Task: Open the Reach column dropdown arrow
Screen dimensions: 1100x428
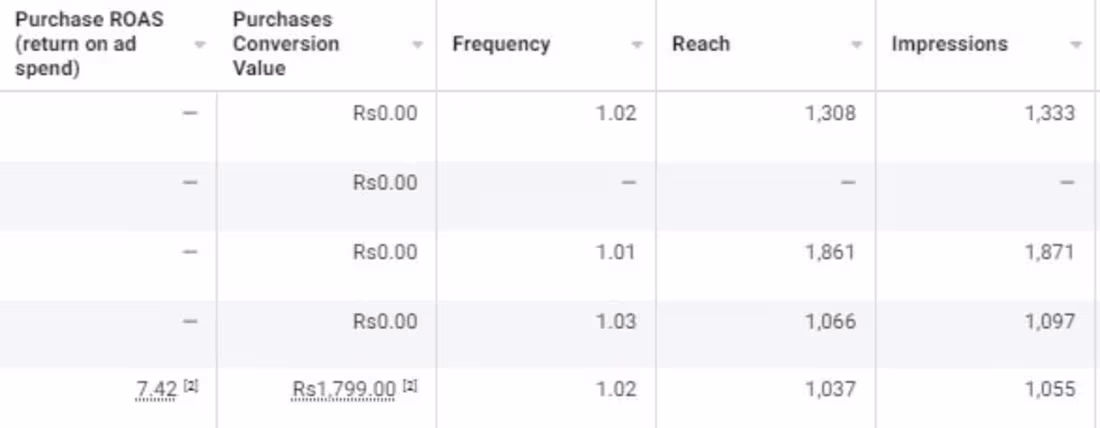Action: [857, 45]
